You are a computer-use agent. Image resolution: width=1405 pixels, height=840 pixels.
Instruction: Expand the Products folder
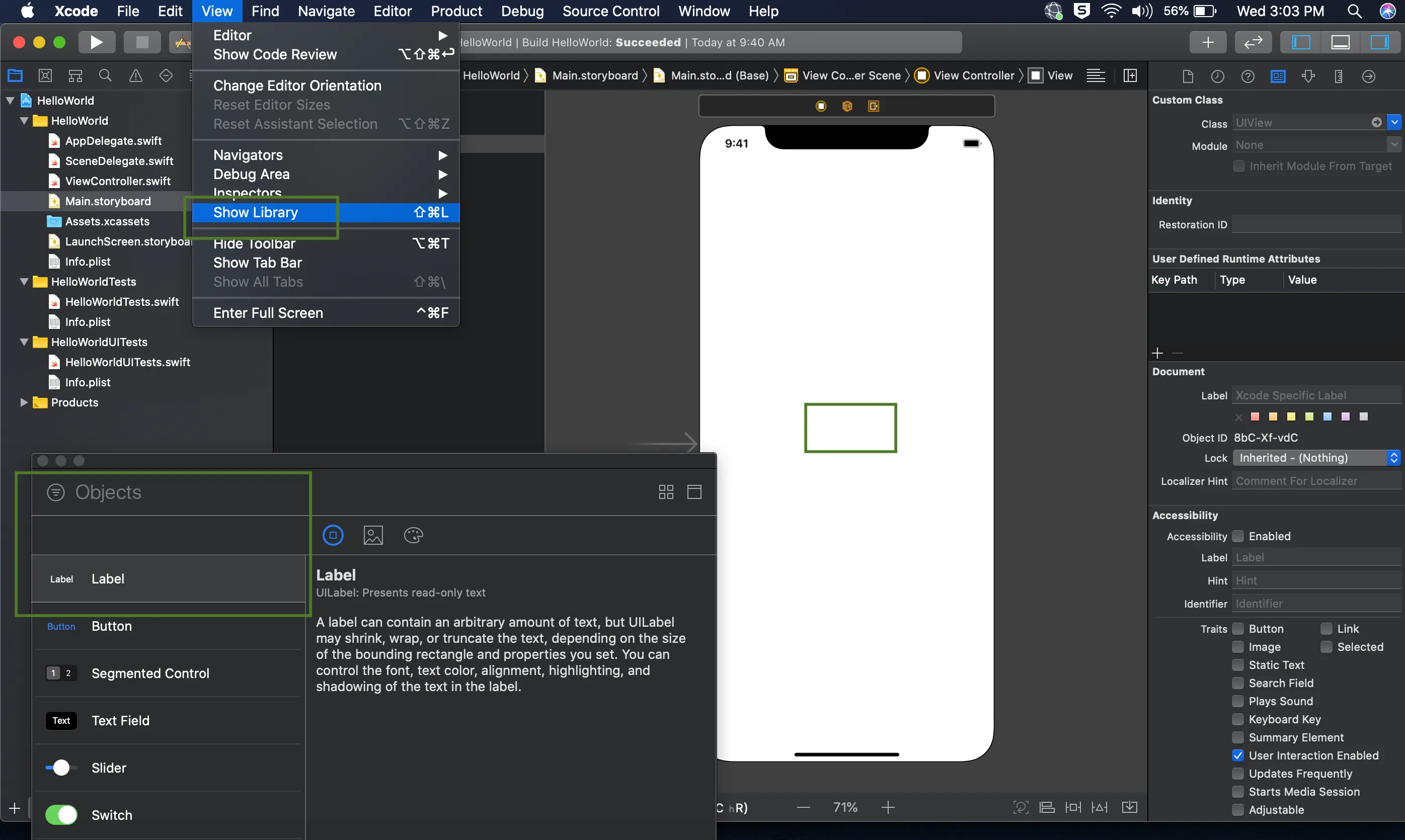pos(24,402)
